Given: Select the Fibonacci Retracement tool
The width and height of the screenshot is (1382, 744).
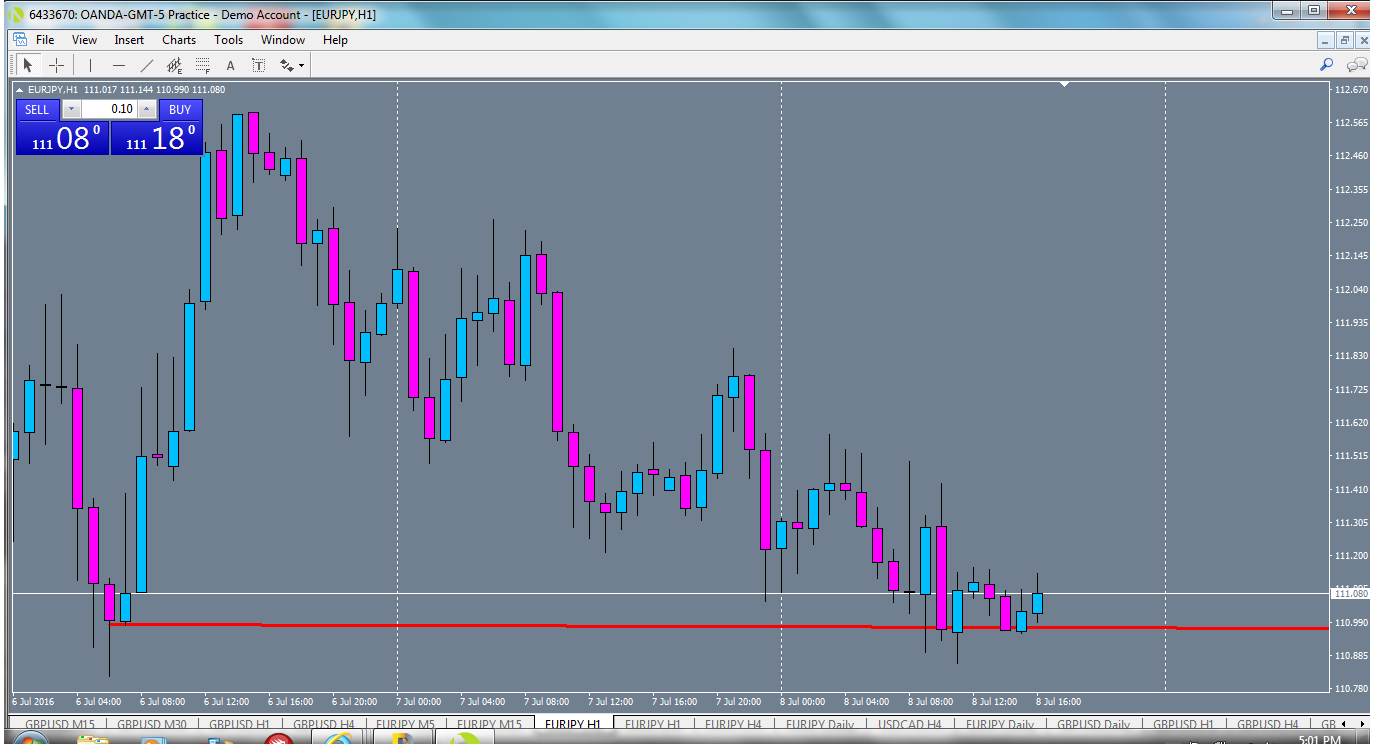Looking at the screenshot, I should pos(200,64).
